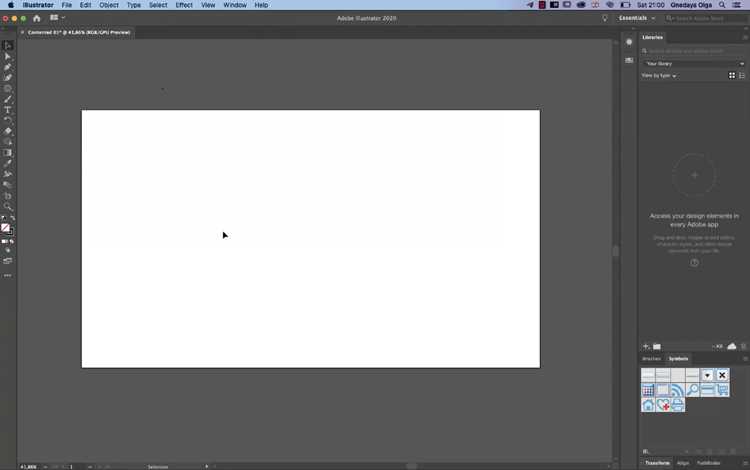Click the Home icon in the top bar
750x470 pixels.
(37, 18)
